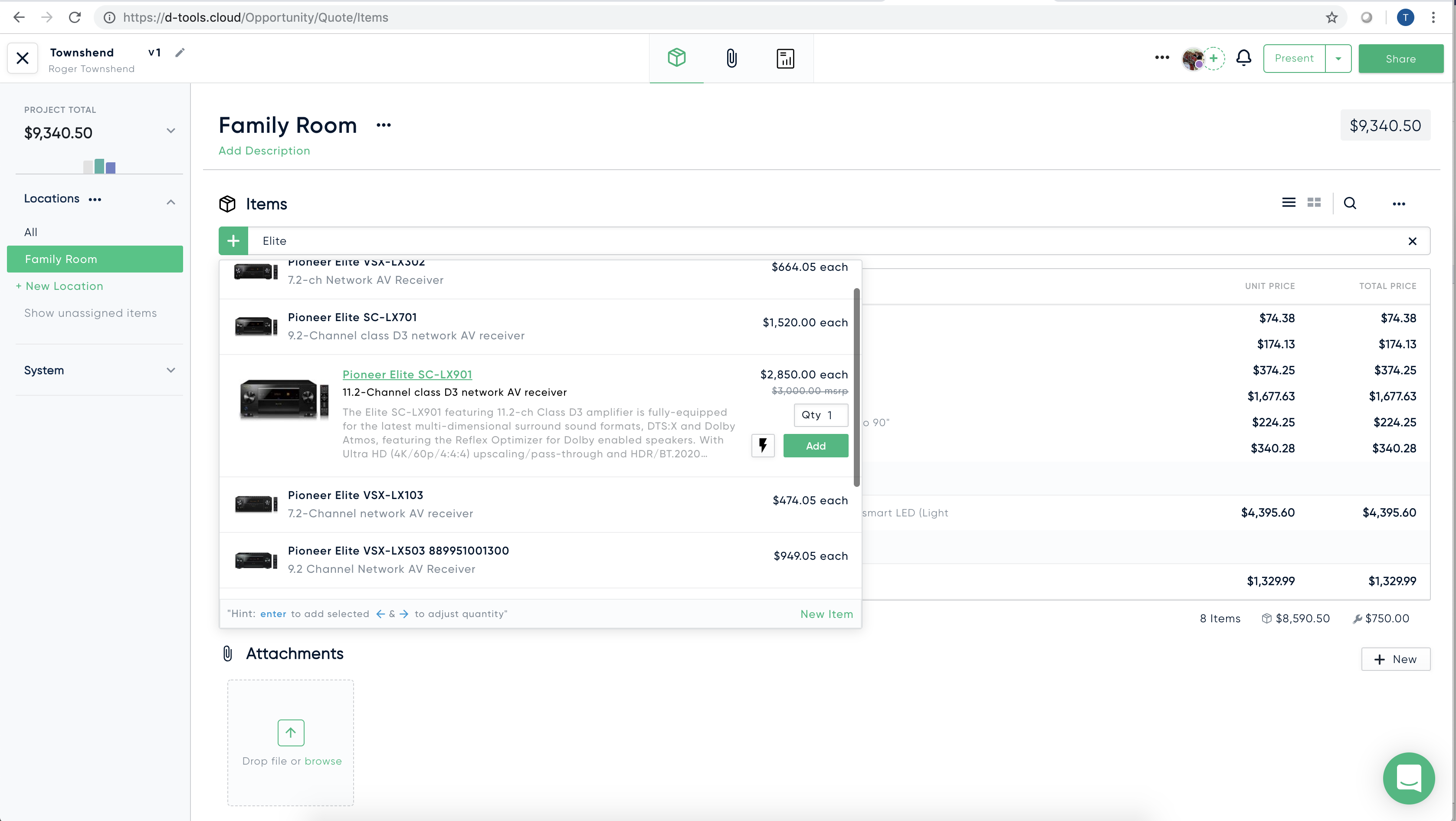Click the upload arrow icon
The height and width of the screenshot is (821, 1456).
click(x=291, y=733)
